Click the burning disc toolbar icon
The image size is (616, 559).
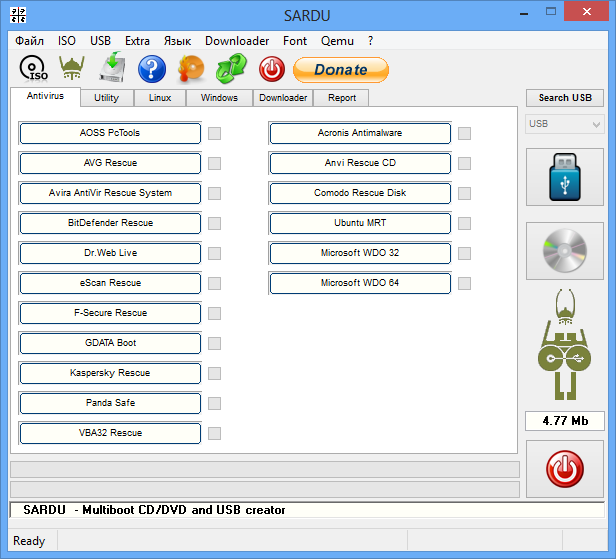pyautogui.click(x=191, y=69)
